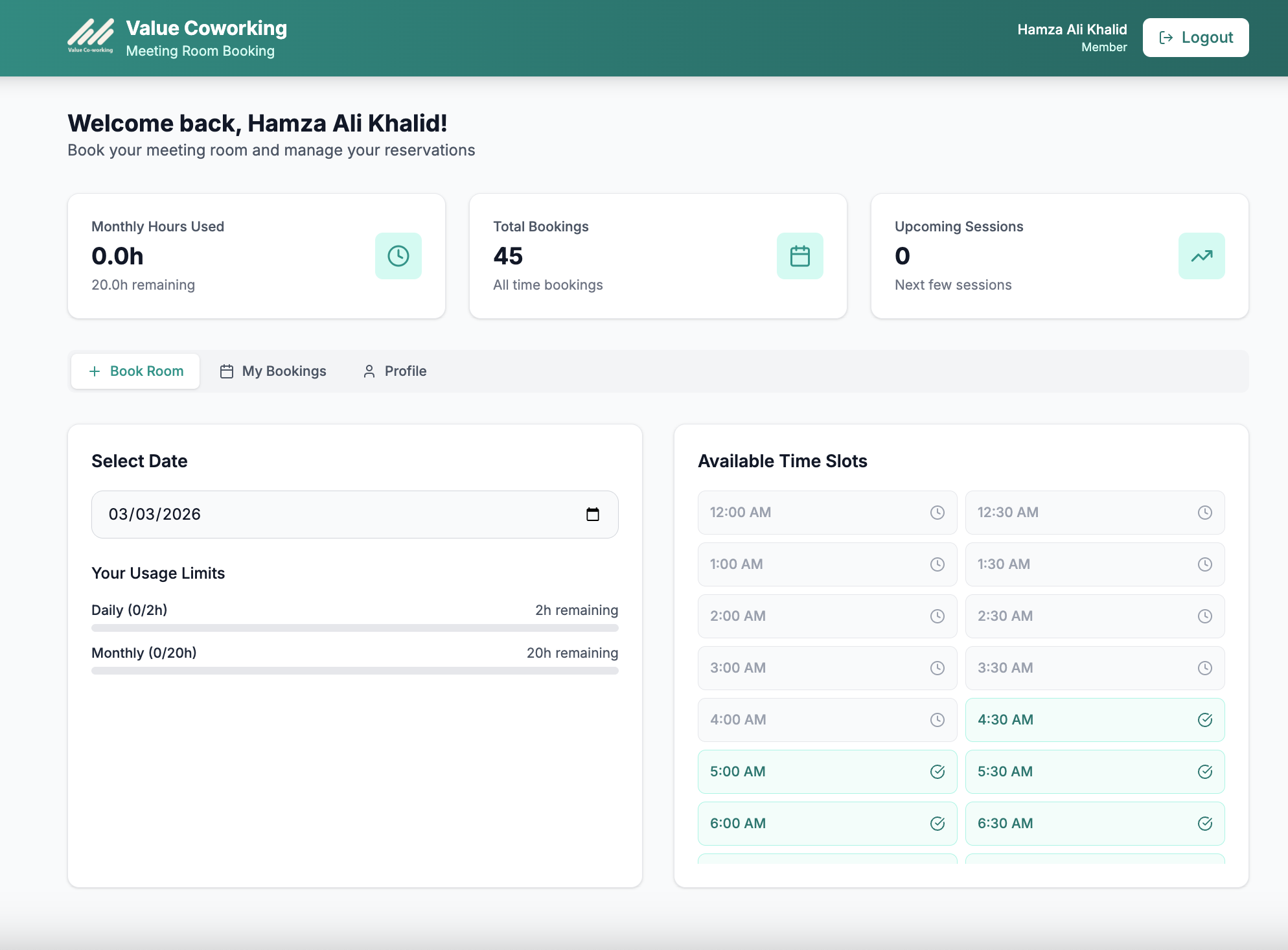Click check icon on 6:00 AM slot
Viewport: 1288px width, 950px height.
[937, 824]
